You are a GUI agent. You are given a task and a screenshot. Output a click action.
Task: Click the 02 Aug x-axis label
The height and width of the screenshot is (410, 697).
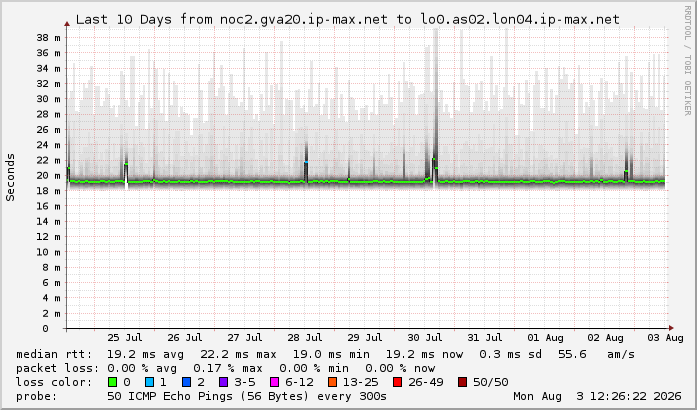tap(605, 338)
